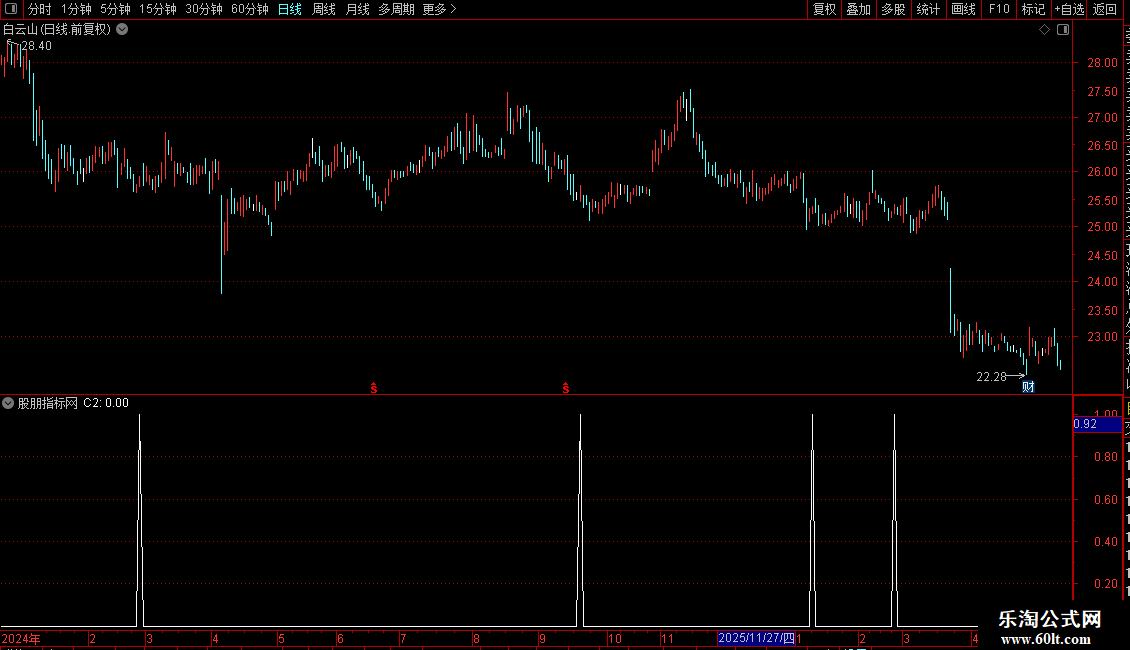Image resolution: width=1130 pixels, height=650 pixels.
Task: Toggle the side panel icon at chart top-right
Action: click(1063, 30)
